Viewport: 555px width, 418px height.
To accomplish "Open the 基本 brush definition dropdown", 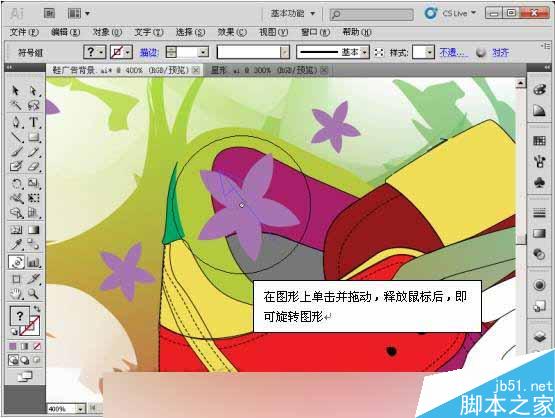I will (x=365, y=52).
